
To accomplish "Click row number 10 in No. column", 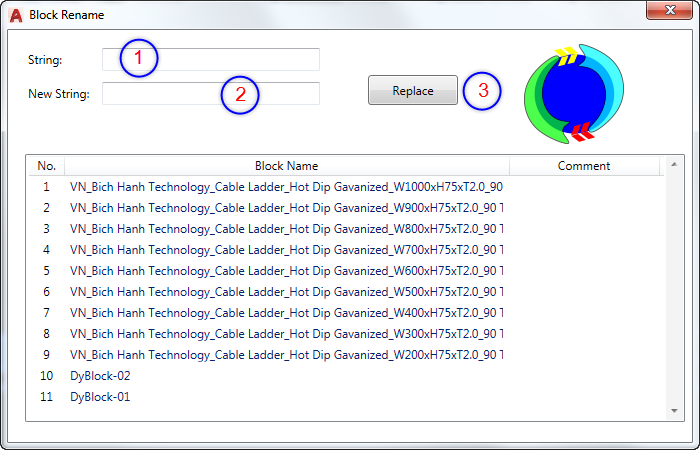I will (46, 376).
